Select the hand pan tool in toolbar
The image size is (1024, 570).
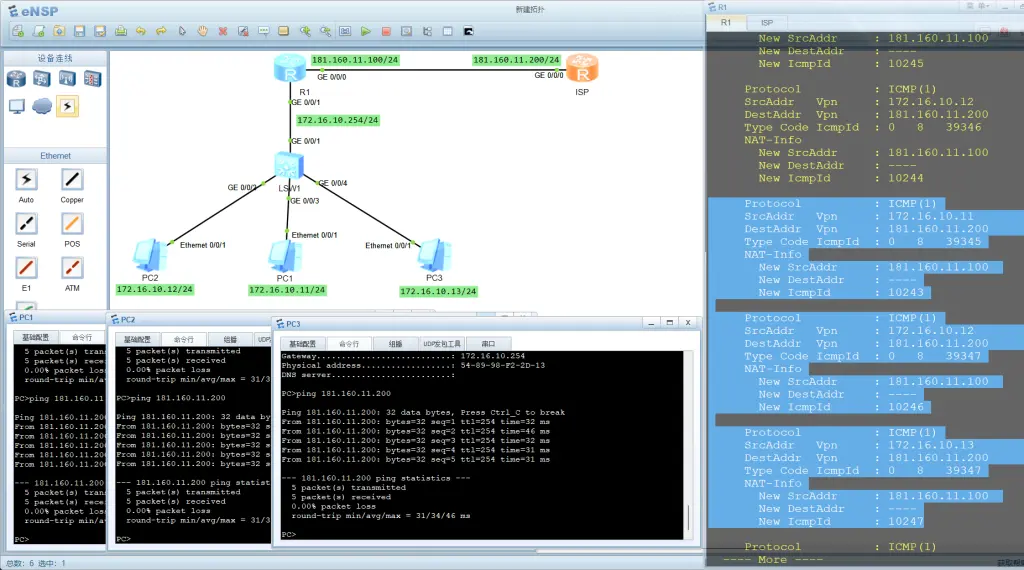202,31
